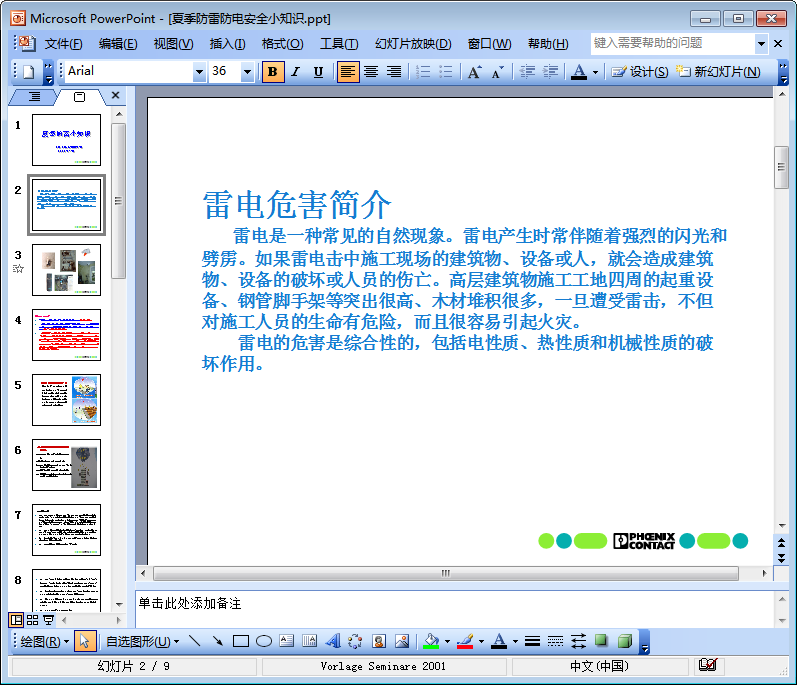Open Line Color dropdown arrow
Viewport: 797px width, 685px height.
click(481, 642)
